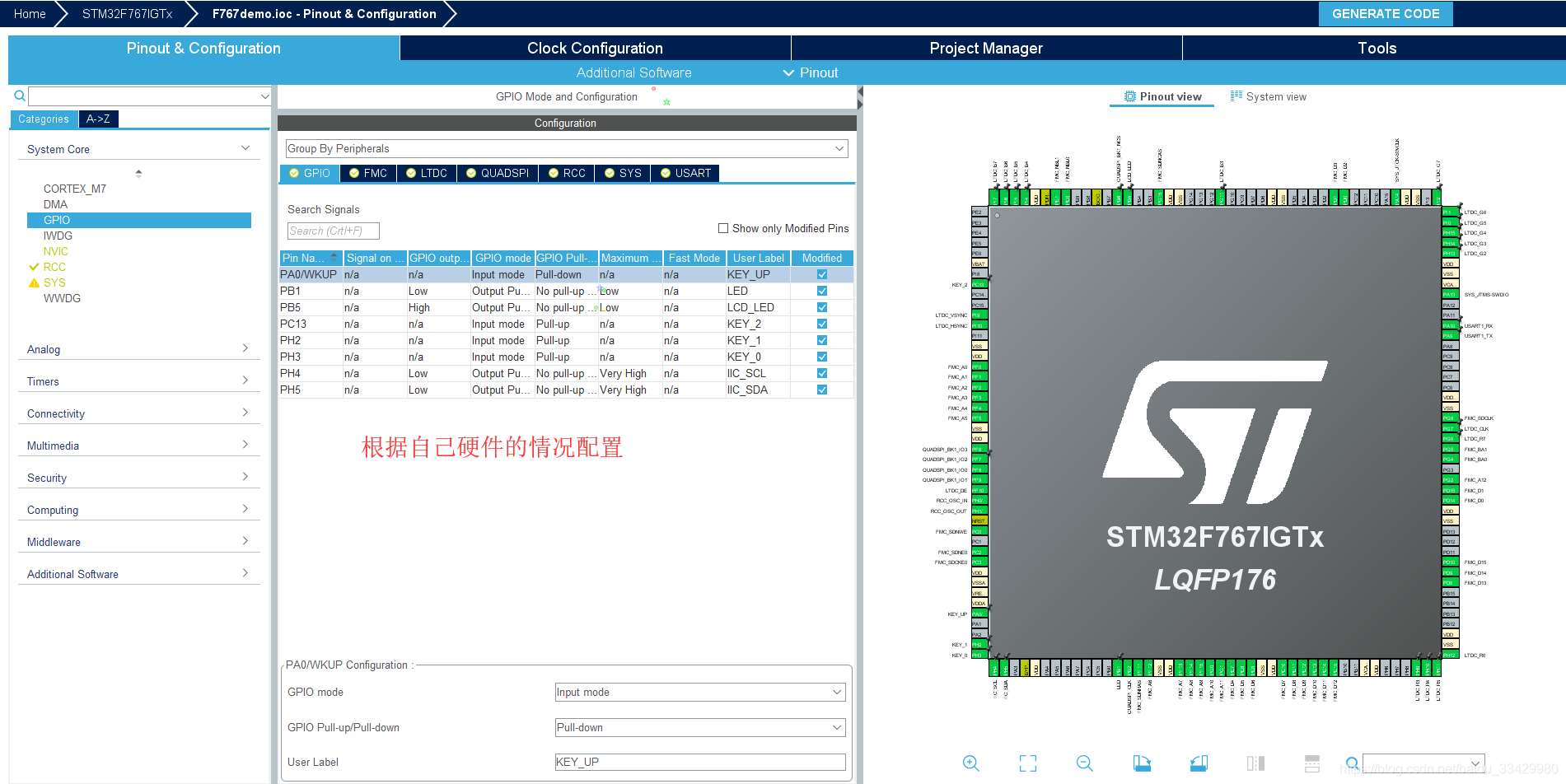The height and width of the screenshot is (784, 1566).
Task: Select the Pinout view tab
Action: click(x=1163, y=96)
